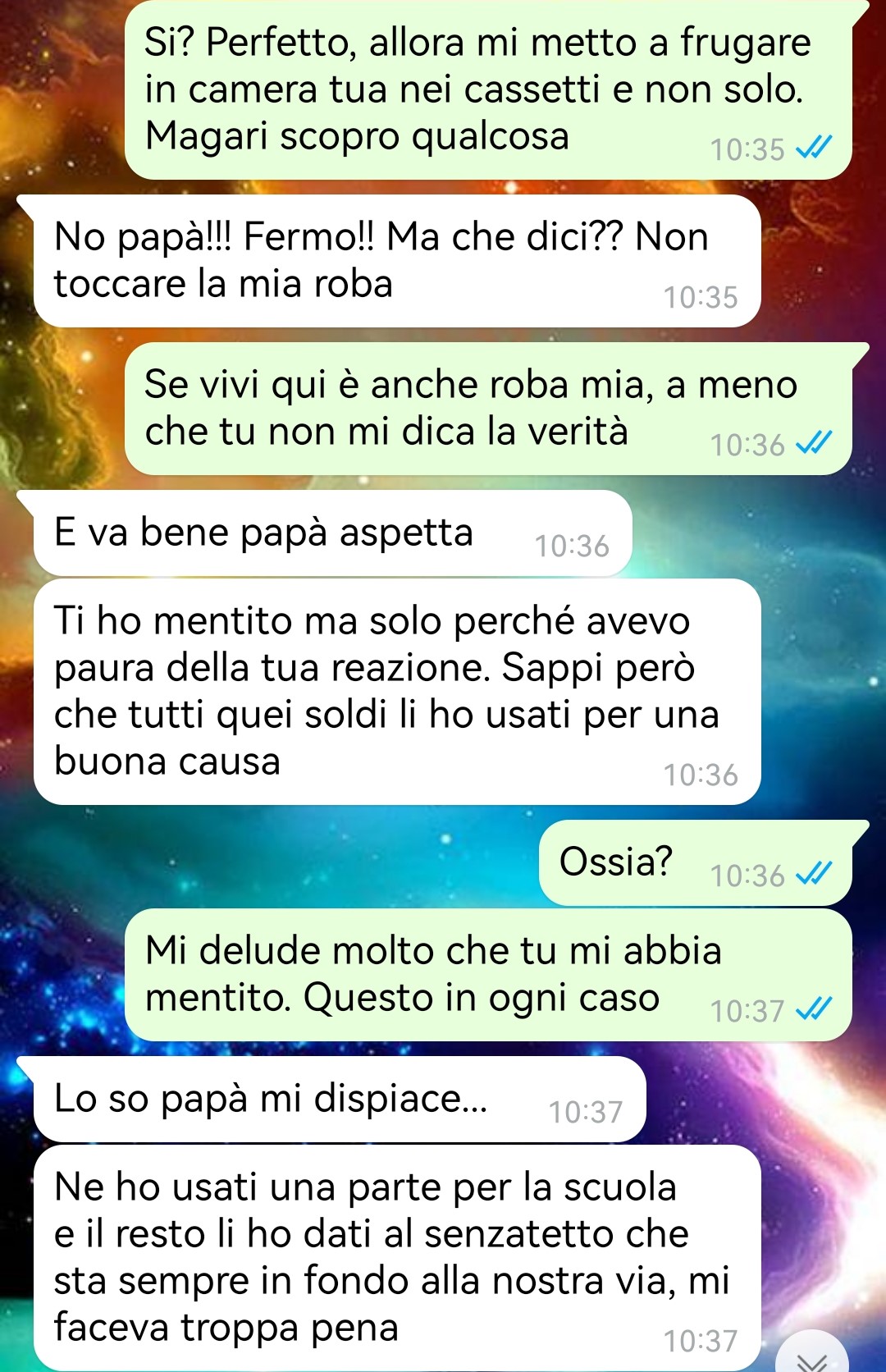Click the 10:35 timestamp on 'No papà' message
The image size is (886, 1372).
click(x=701, y=297)
